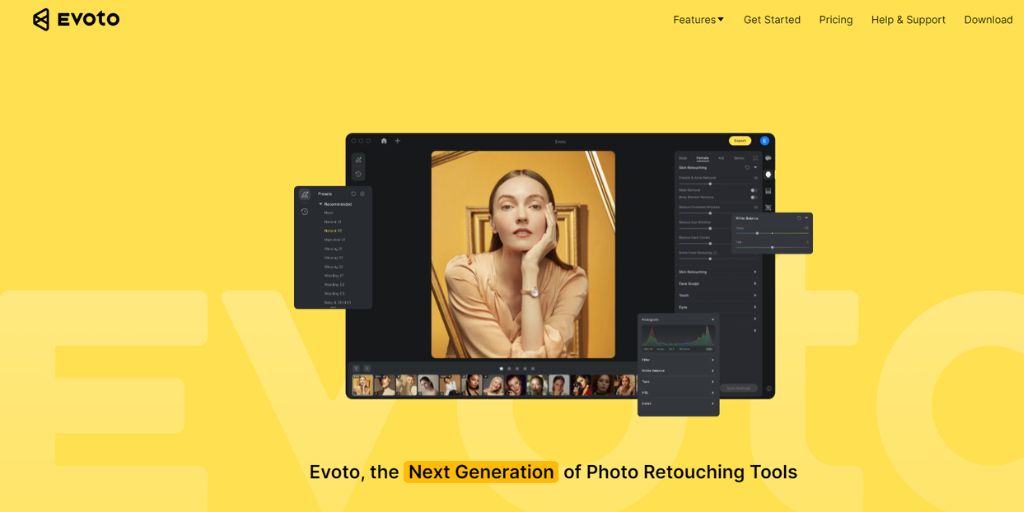The image size is (1024, 512).
Task: Click the first slider under the Skin Retouching header
Action: (717, 184)
